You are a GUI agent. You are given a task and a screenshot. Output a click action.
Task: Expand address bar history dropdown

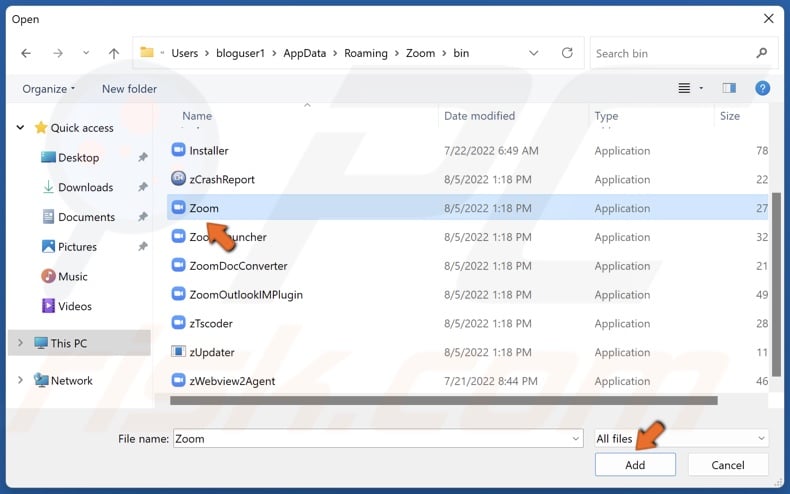pyautogui.click(x=534, y=53)
